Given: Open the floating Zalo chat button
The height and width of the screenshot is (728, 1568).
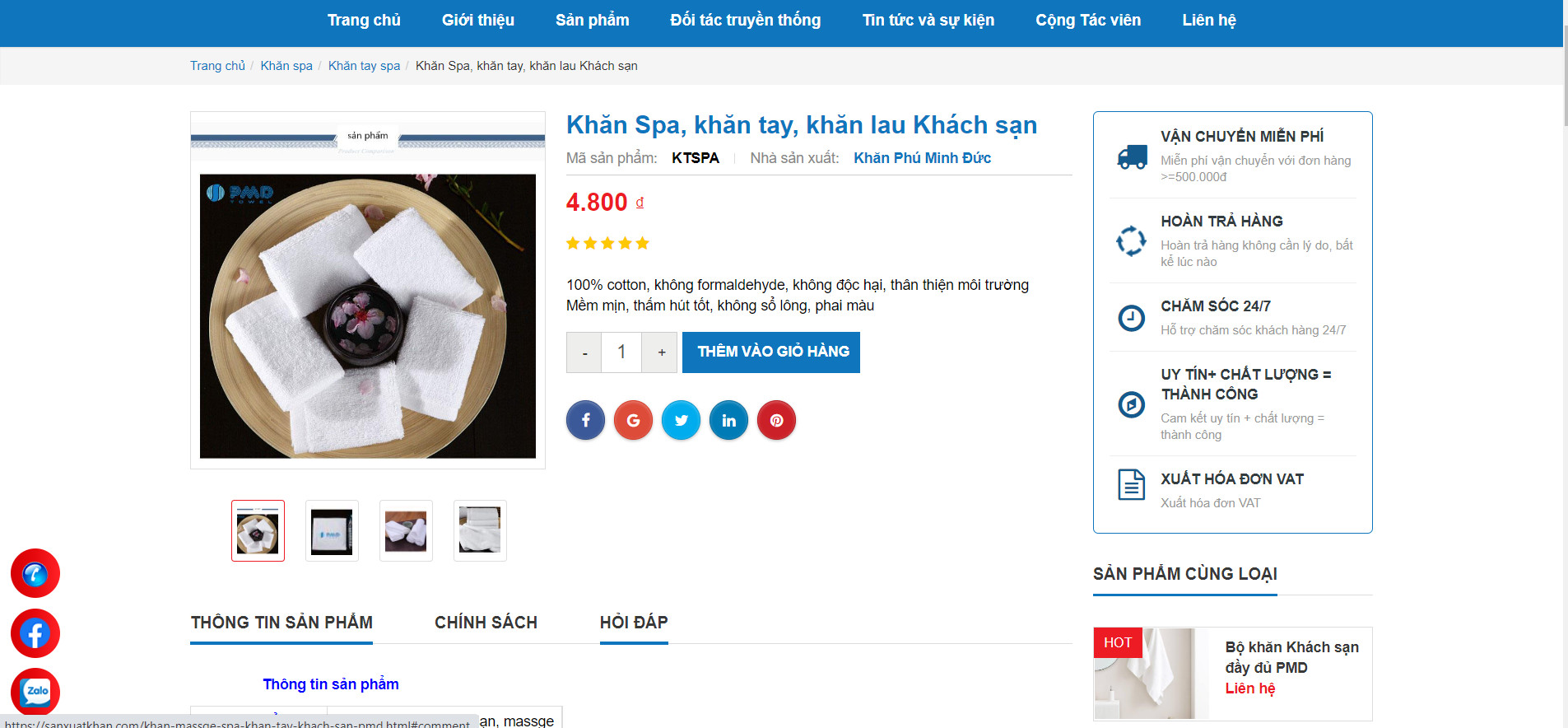Looking at the screenshot, I should tap(35, 692).
